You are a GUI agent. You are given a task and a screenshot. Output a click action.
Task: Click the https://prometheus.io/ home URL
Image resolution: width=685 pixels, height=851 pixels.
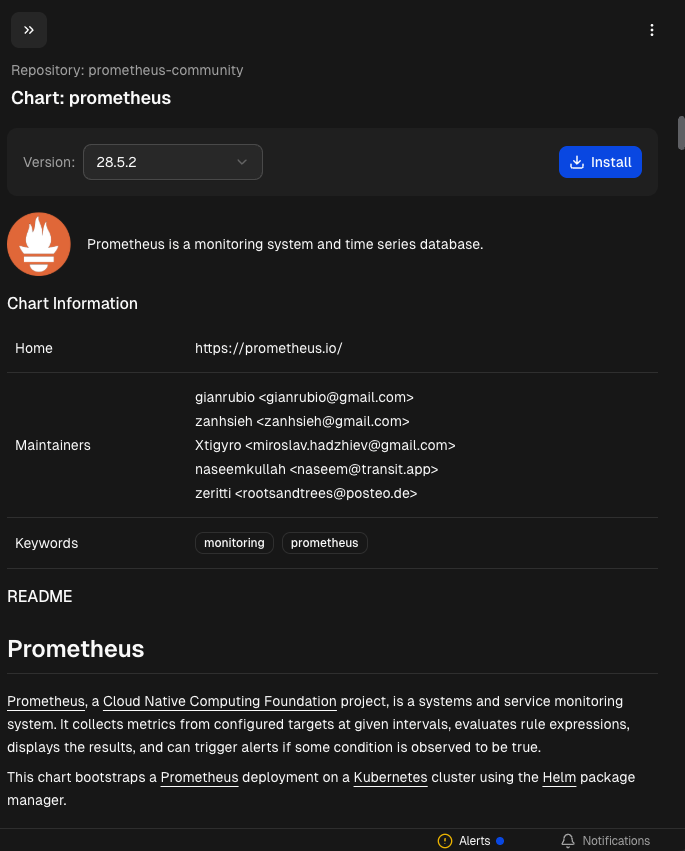pyautogui.click(x=268, y=348)
